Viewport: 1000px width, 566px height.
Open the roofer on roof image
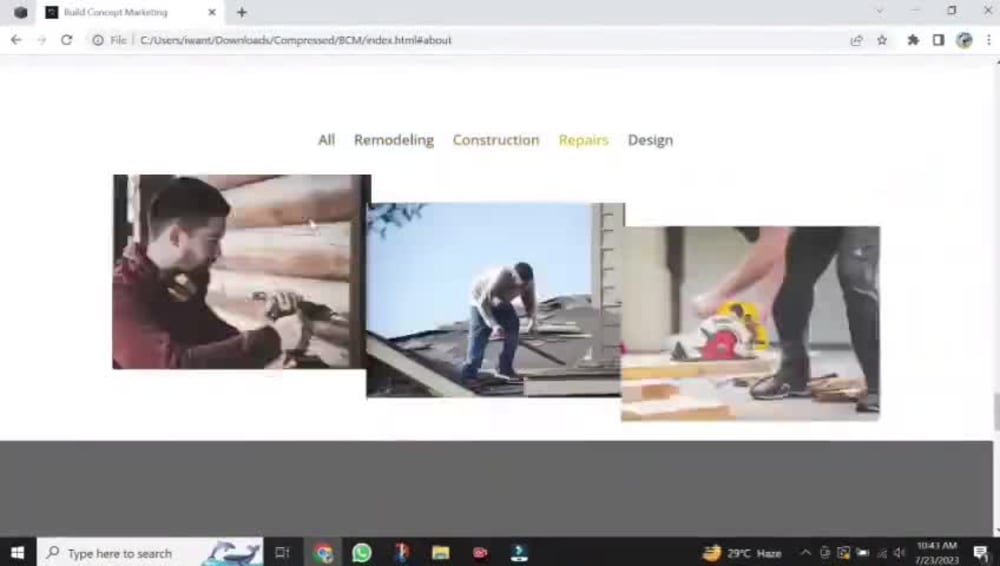click(496, 300)
